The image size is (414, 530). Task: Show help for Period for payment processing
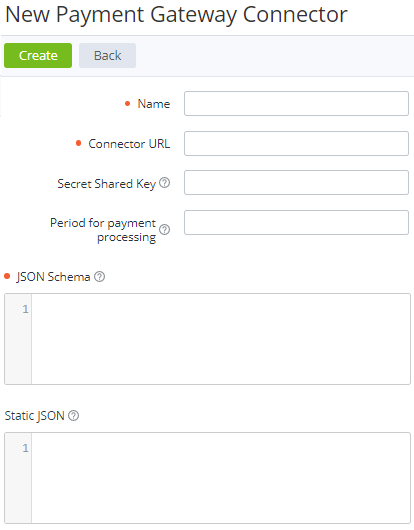point(165,230)
